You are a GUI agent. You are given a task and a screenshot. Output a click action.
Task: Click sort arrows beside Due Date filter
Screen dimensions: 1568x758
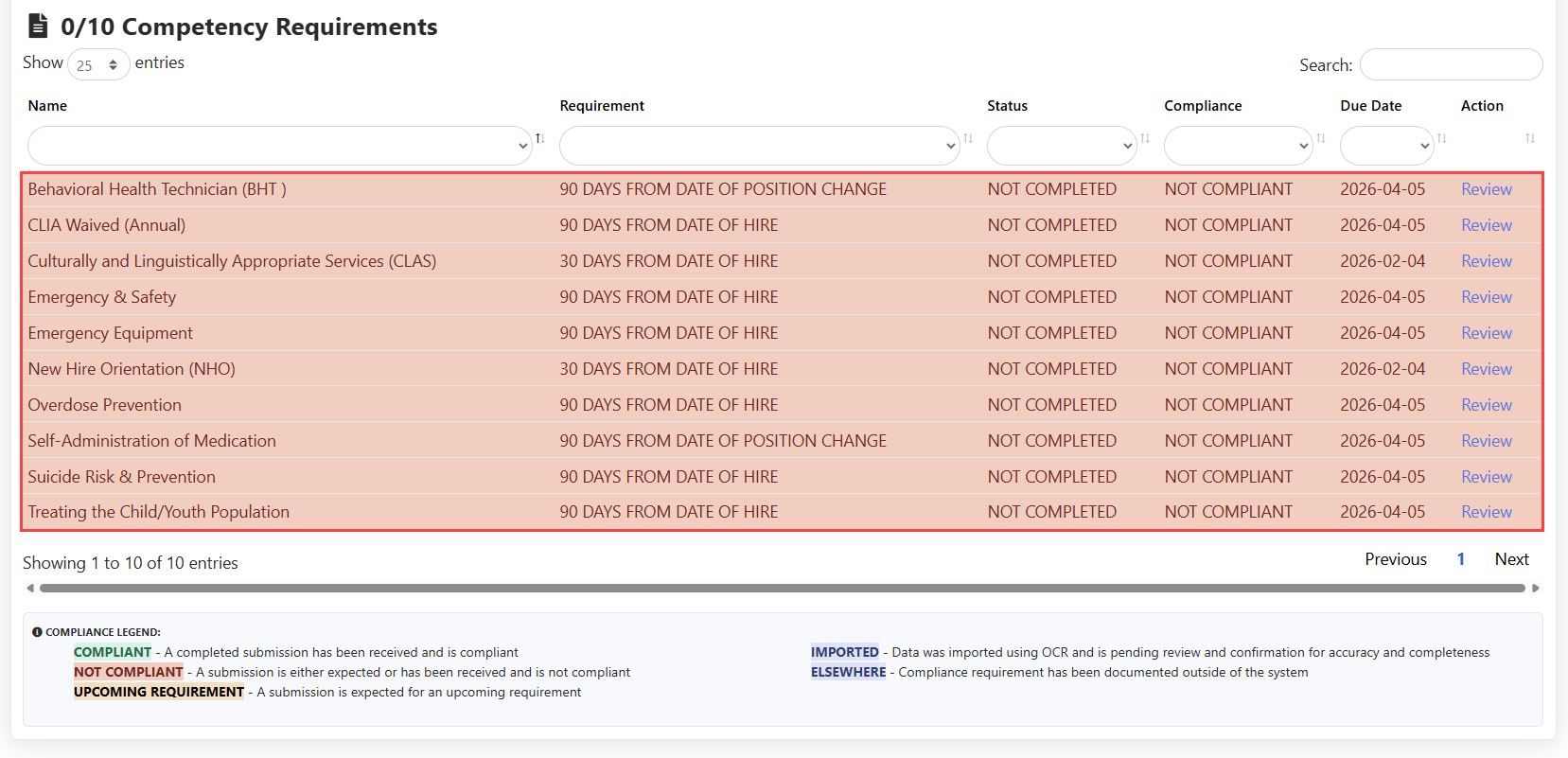[x=1441, y=139]
